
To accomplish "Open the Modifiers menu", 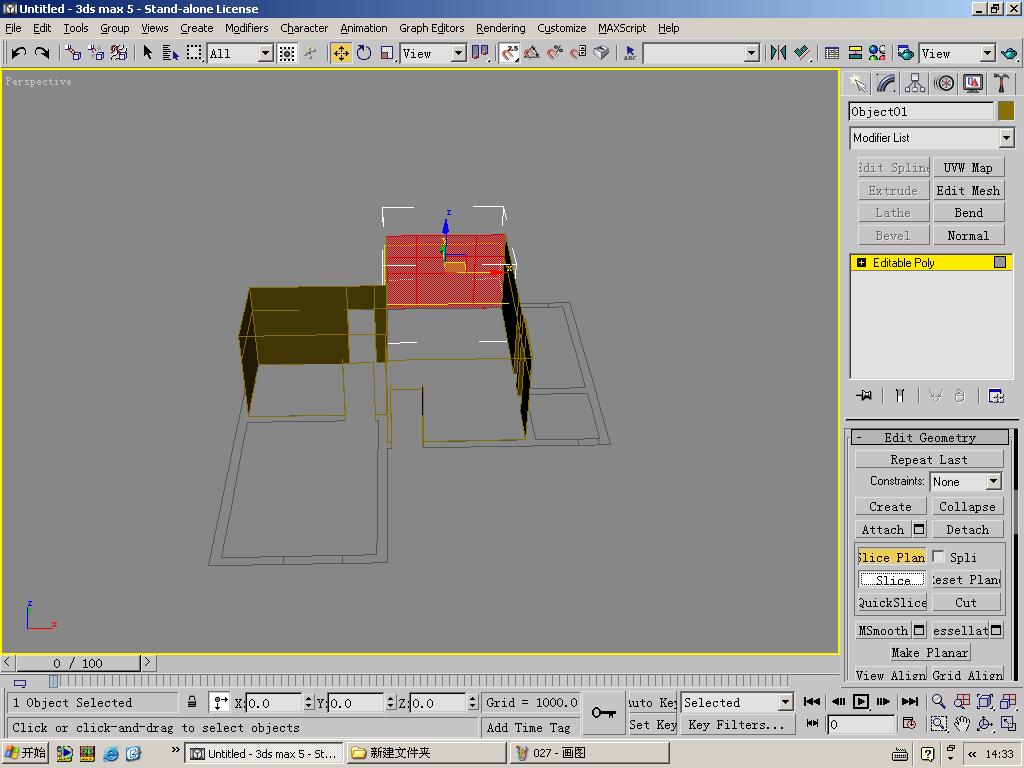I will [246, 28].
